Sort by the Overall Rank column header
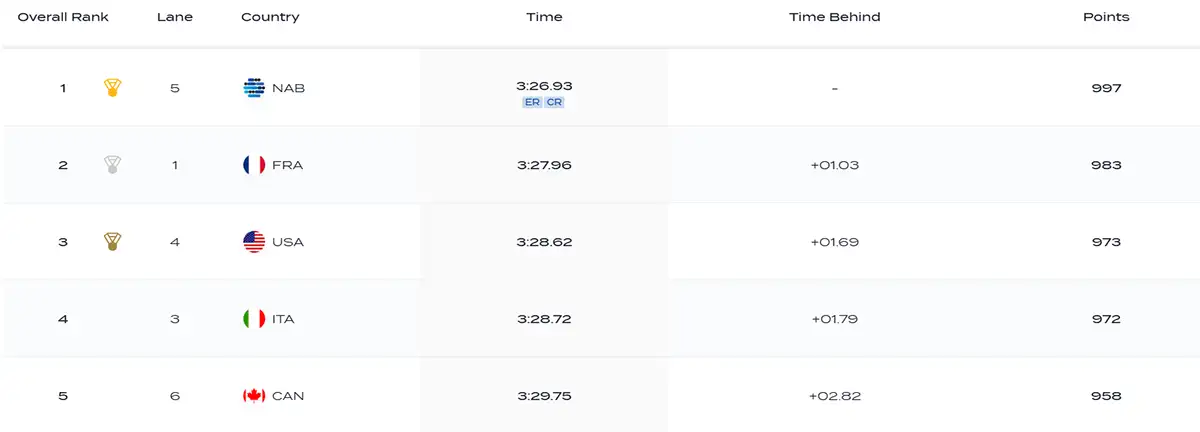This screenshot has height=432, width=1200. pyautogui.click(x=63, y=17)
